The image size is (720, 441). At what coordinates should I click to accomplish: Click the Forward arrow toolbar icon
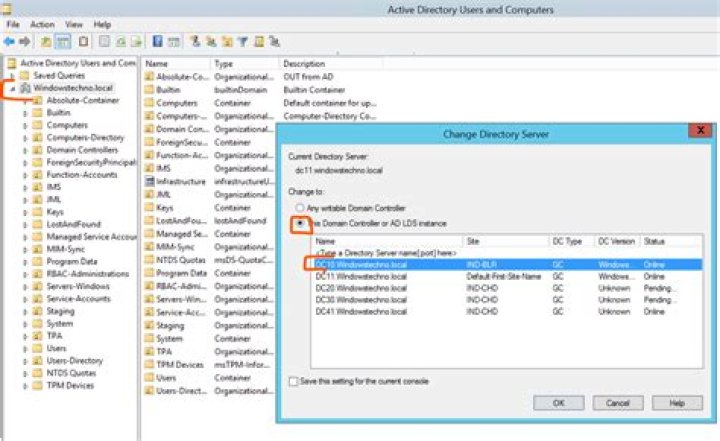[x=24, y=42]
